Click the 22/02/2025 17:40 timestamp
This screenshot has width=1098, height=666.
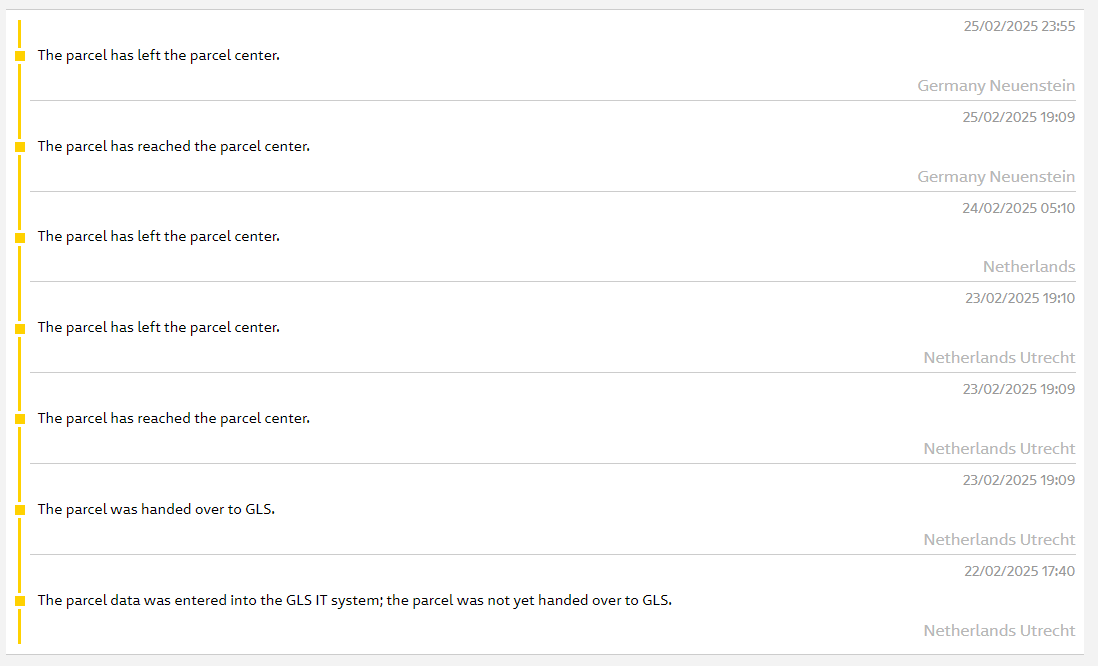click(1020, 571)
